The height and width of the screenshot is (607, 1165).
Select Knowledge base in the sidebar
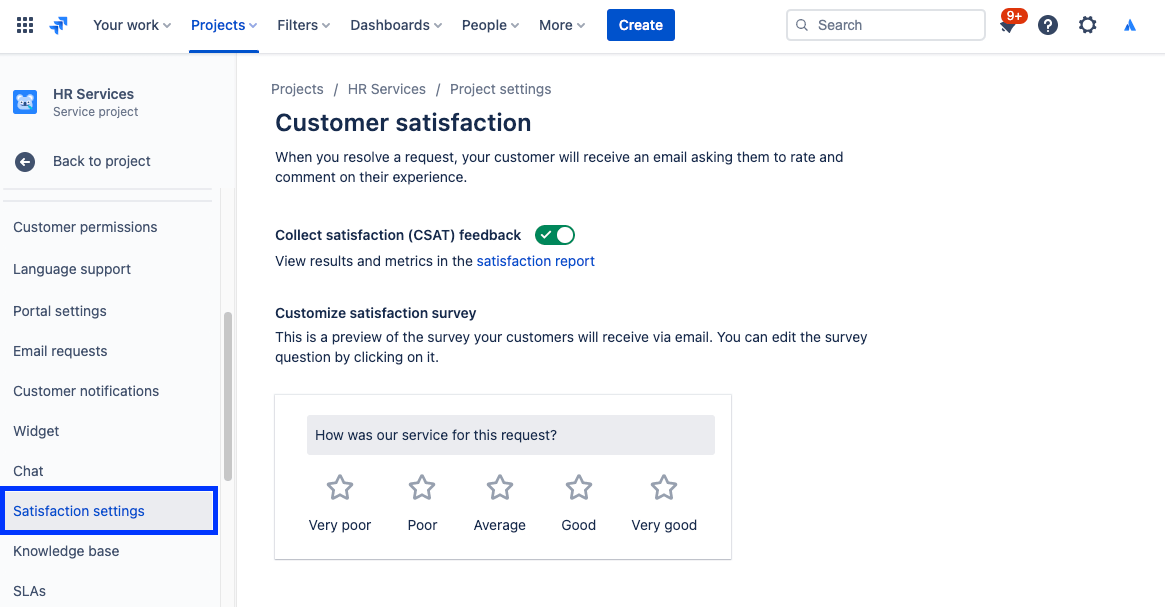pyautogui.click(x=66, y=551)
